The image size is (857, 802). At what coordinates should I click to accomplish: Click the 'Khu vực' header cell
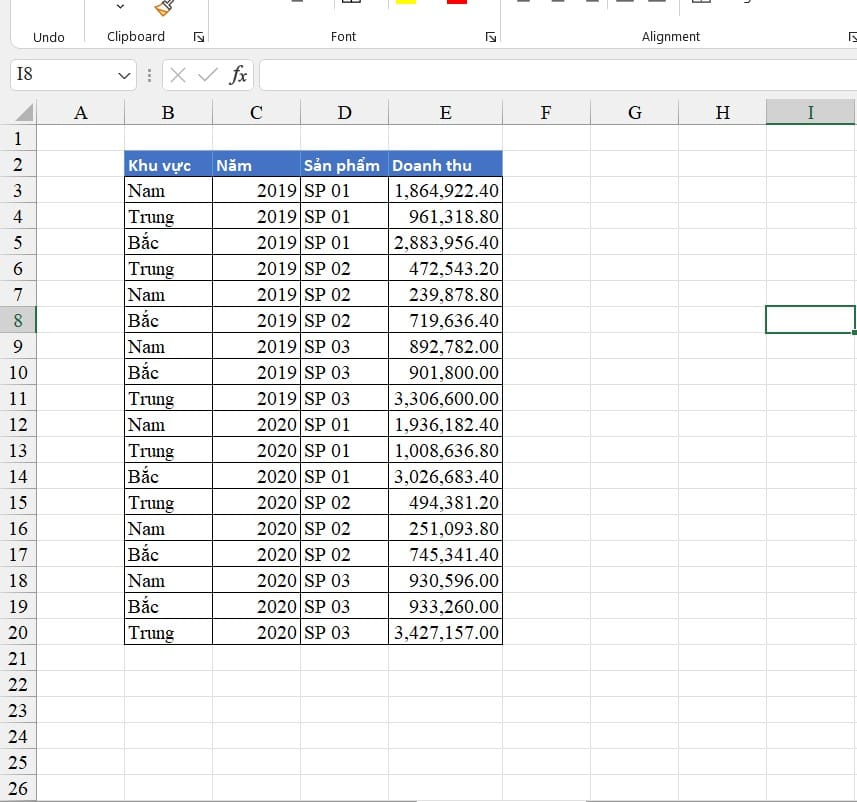tap(168, 165)
